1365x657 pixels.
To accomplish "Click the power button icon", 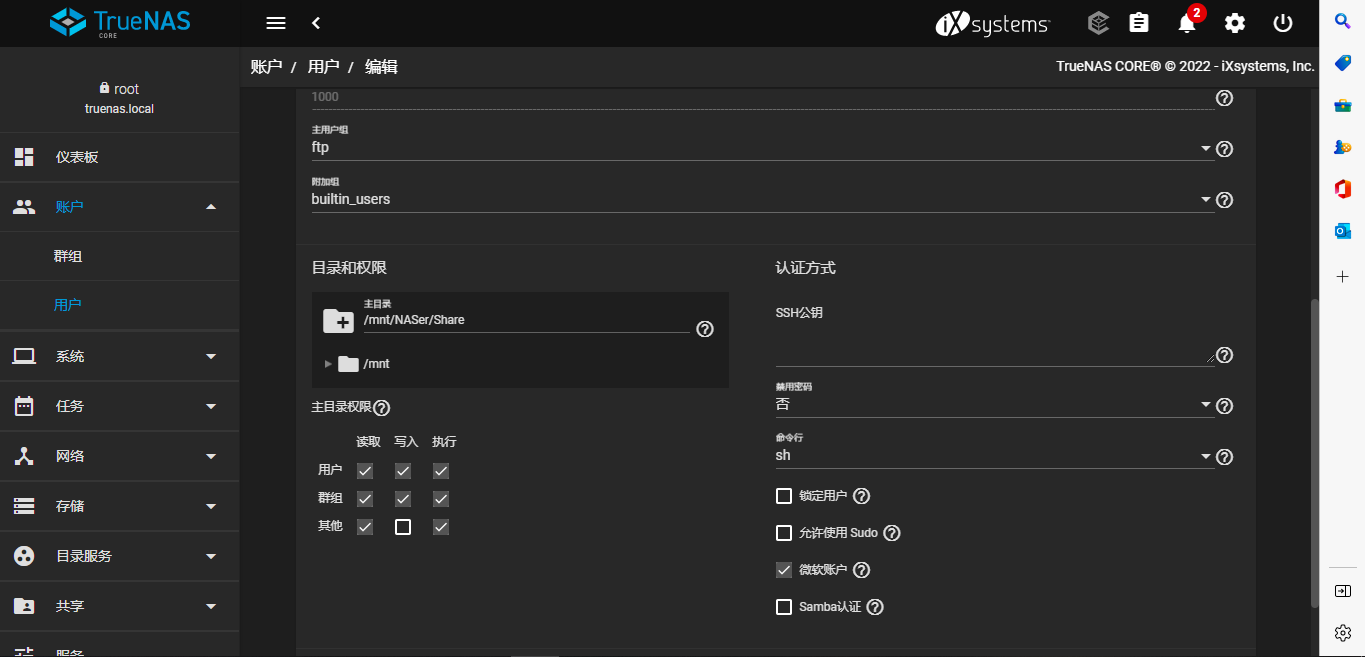I will point(1283,23).
